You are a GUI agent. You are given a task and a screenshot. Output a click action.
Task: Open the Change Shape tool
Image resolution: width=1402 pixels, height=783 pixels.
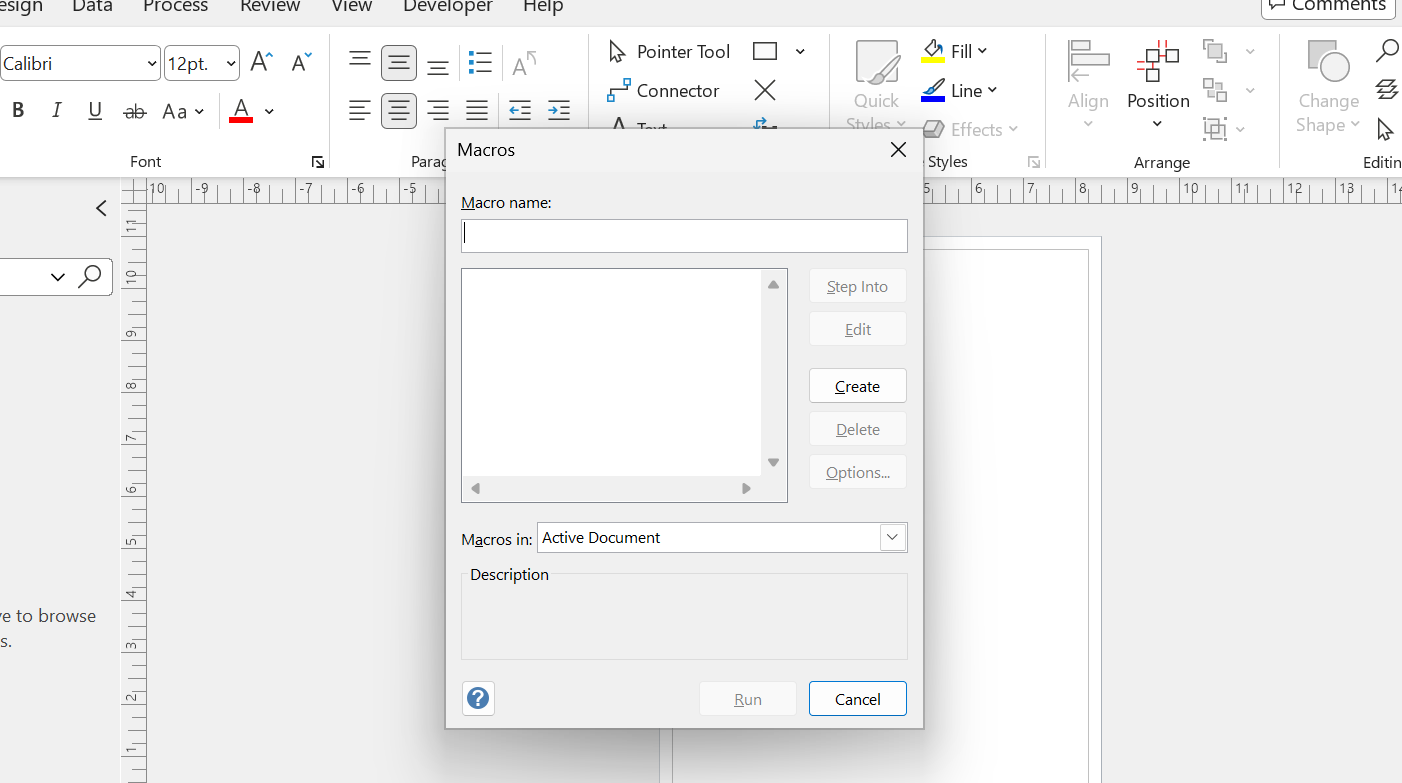[1329, 86]
